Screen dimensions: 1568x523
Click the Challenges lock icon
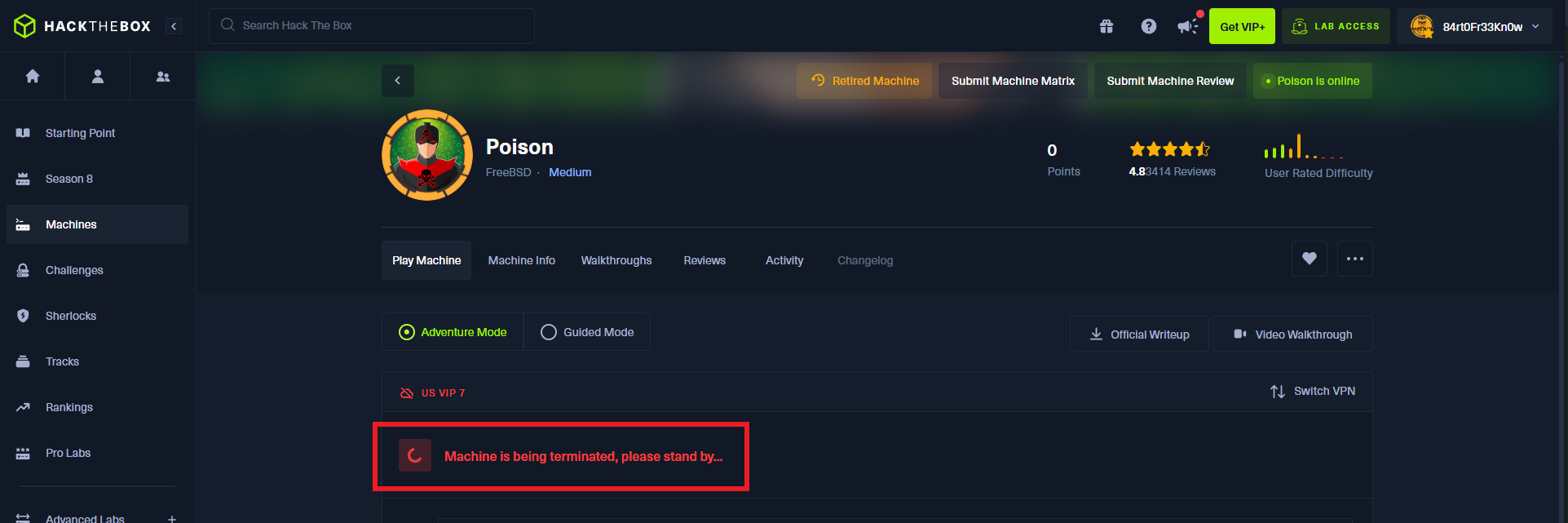[23, 270]
